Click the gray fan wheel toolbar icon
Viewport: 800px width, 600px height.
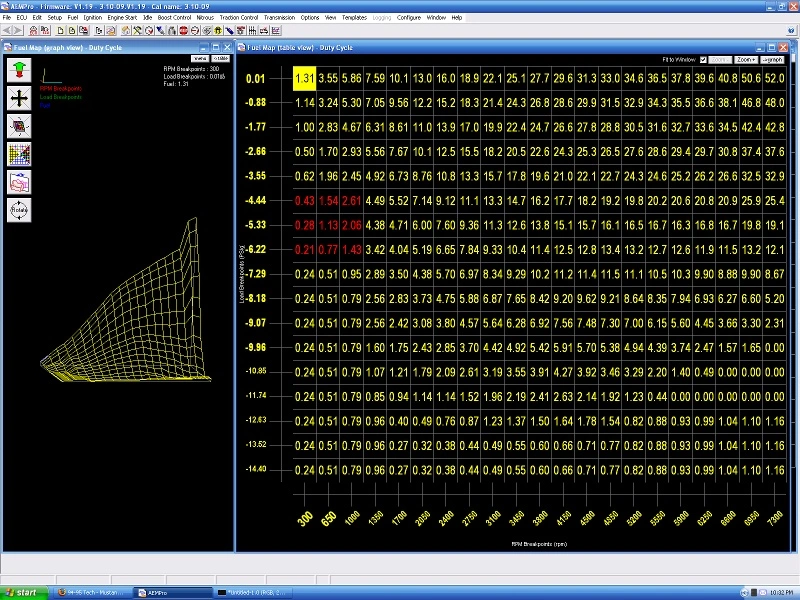(207, 31)
